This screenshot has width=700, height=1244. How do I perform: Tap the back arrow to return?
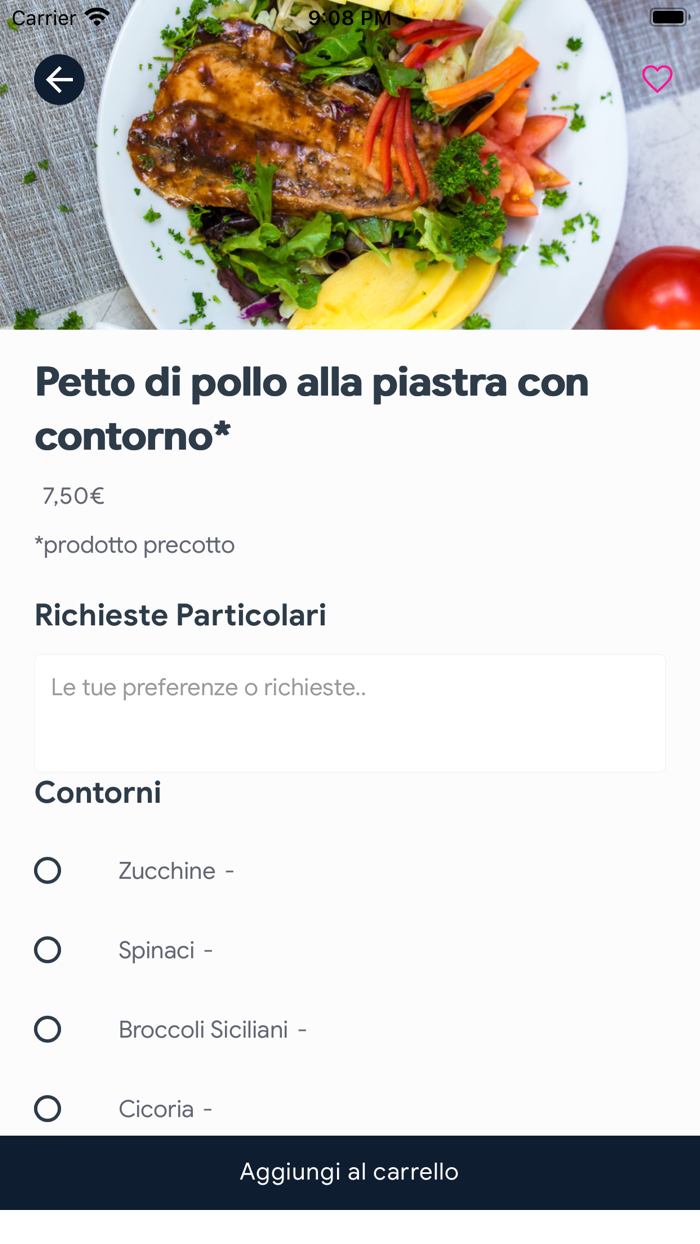pyautogui.click(x=59, y=79)
